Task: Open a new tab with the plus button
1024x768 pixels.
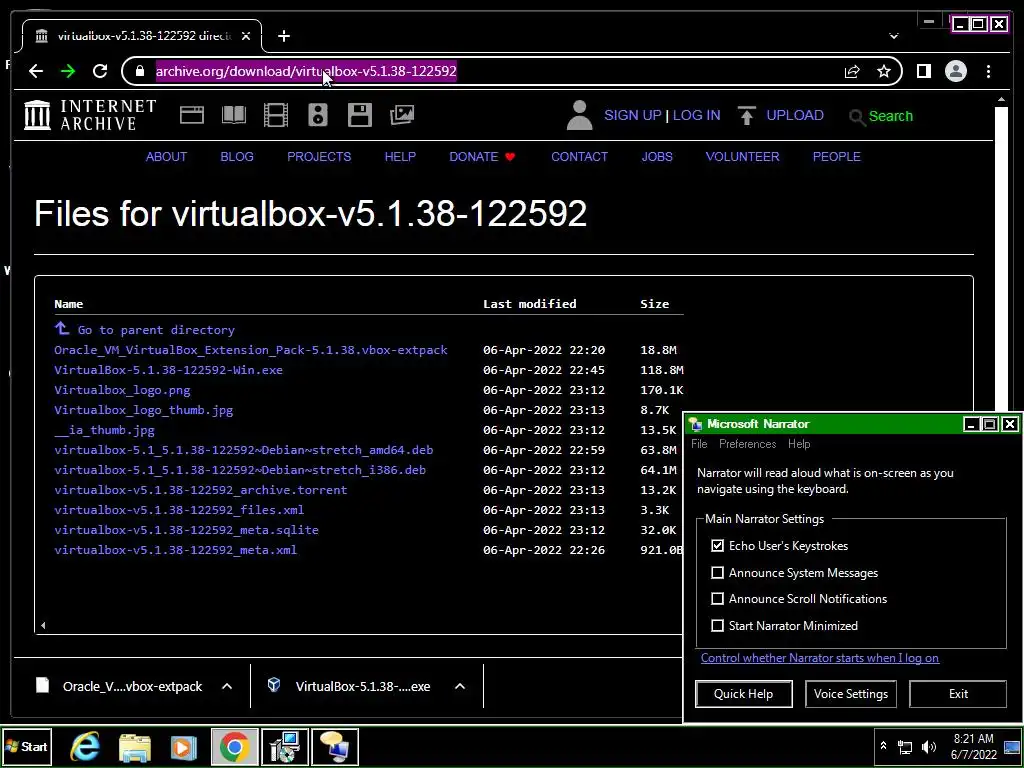Action: click(283, 37)
